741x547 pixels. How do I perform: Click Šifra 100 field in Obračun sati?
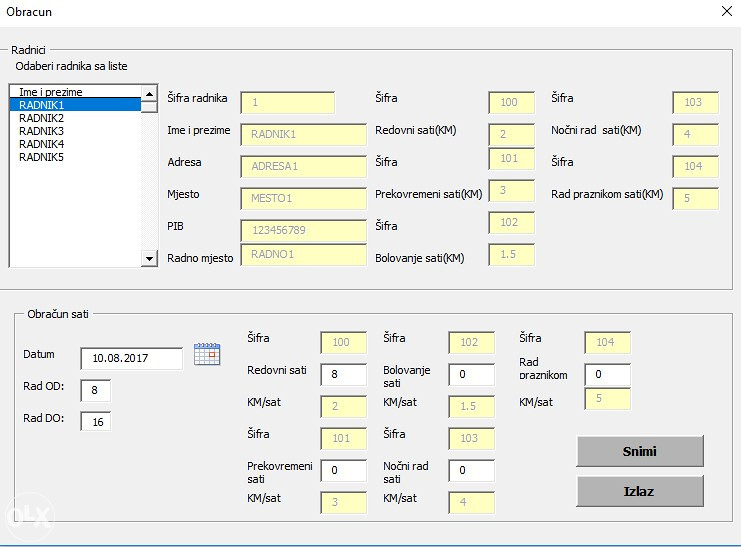click(344, 343)
